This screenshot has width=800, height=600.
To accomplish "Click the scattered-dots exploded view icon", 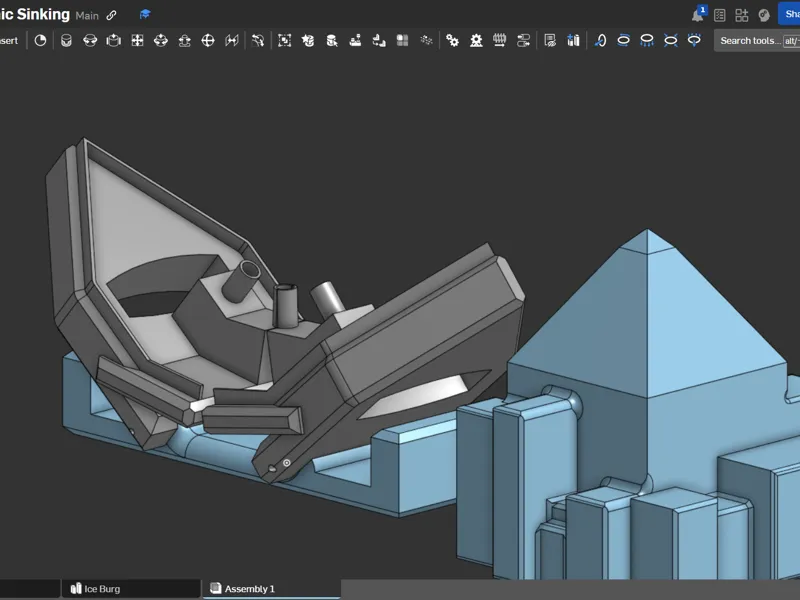I will point(426,40).
